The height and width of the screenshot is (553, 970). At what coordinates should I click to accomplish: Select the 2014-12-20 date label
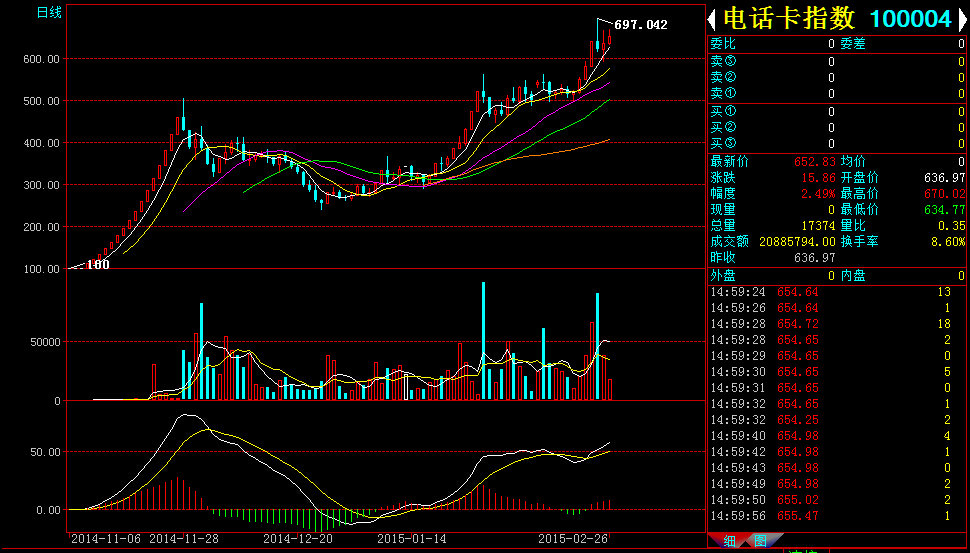298,539
